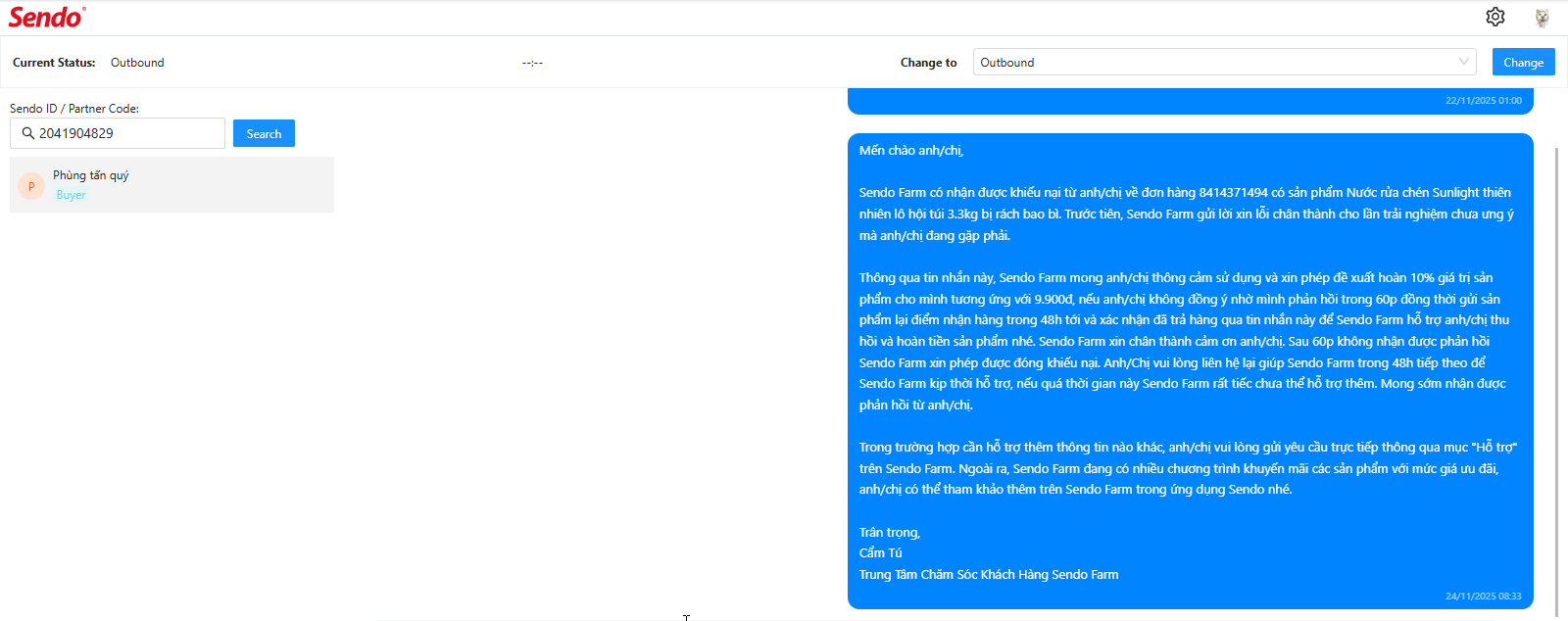
Task: Click the 'Mến chào anh/chị' greeting line
Action: point(911,151)
